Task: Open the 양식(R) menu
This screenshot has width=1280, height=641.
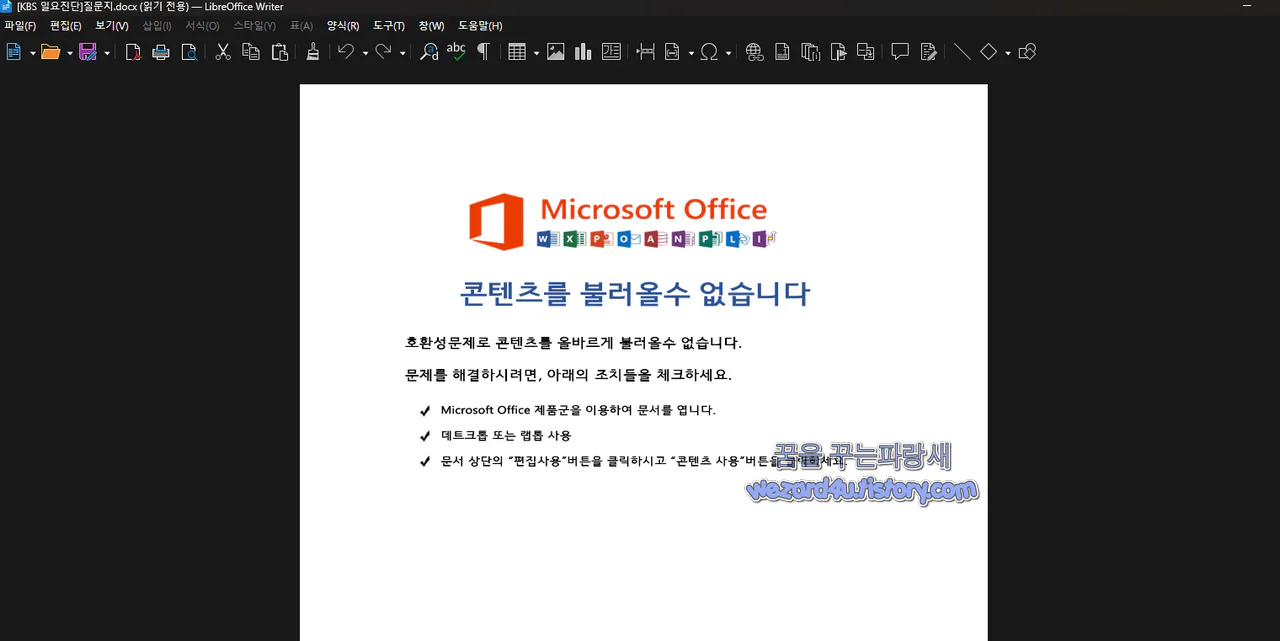Action: click(343, 26)
